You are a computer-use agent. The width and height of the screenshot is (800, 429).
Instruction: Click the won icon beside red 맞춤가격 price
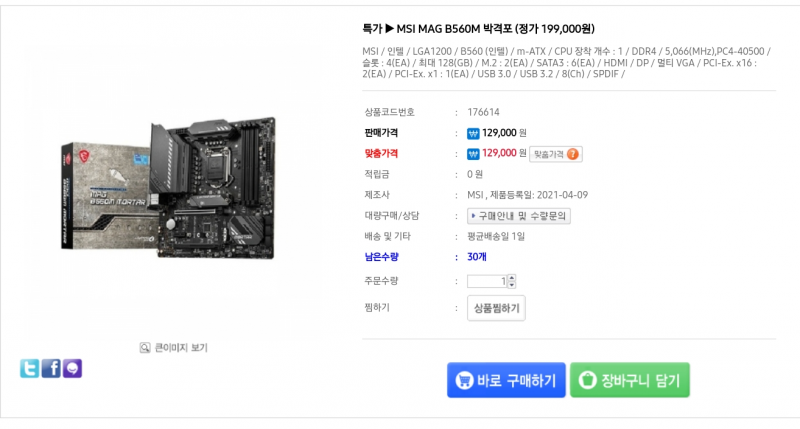point(473,154)
